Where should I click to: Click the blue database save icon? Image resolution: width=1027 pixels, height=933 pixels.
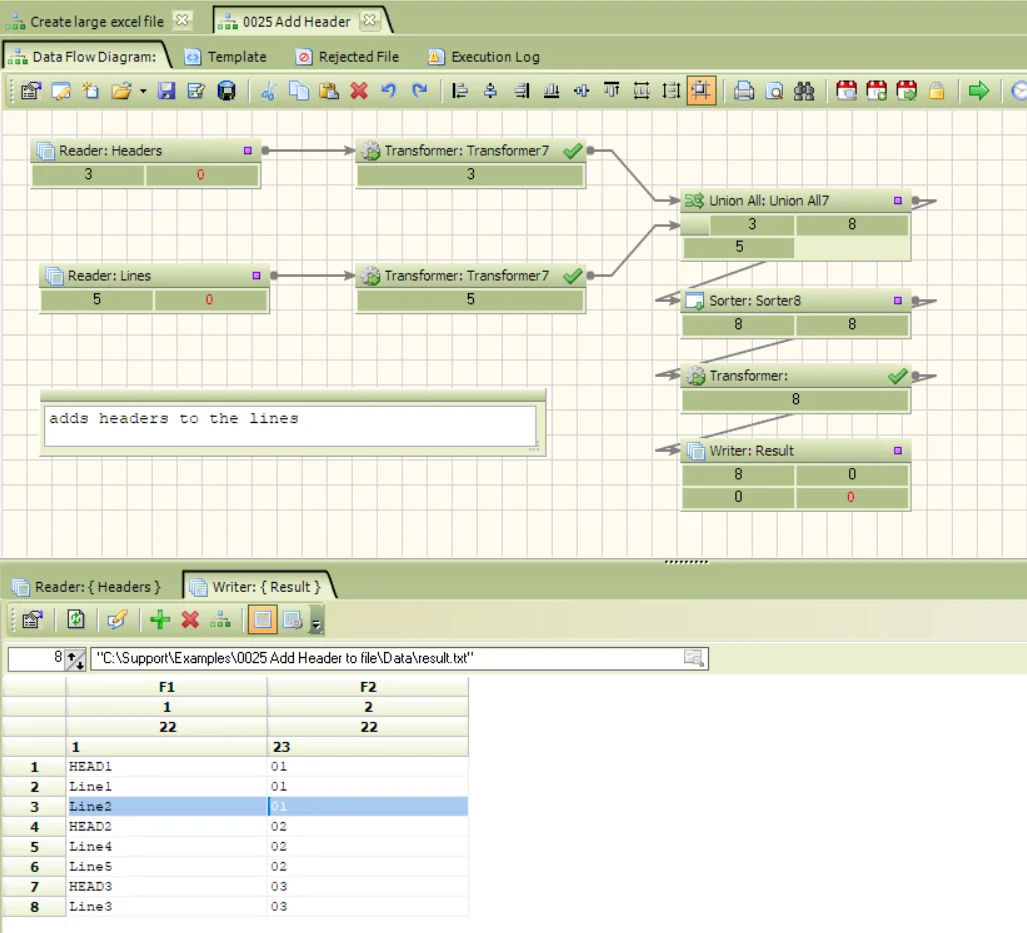click(227, 90)
